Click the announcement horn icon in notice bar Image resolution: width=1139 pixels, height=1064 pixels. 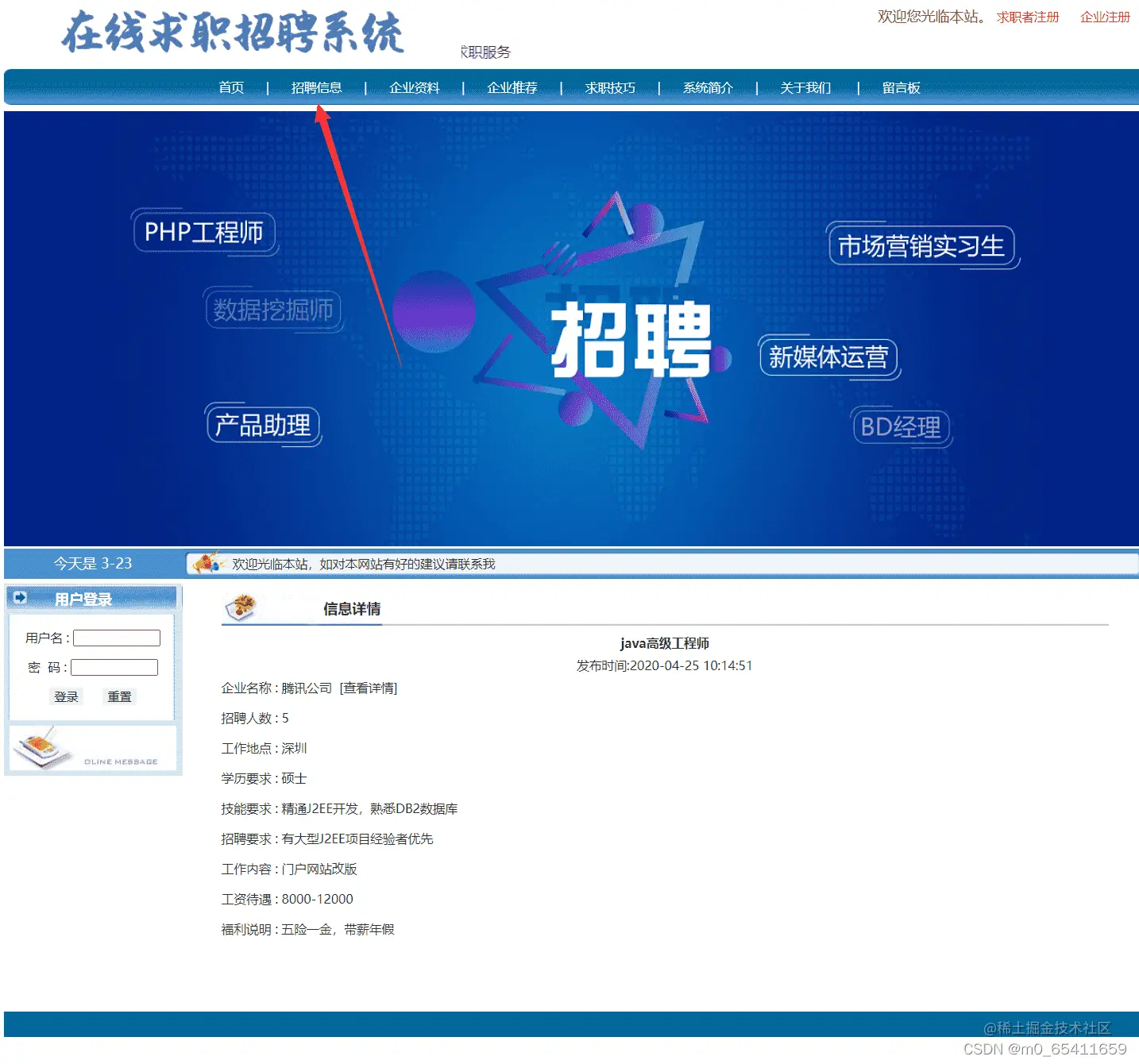[x=208, y=564]
